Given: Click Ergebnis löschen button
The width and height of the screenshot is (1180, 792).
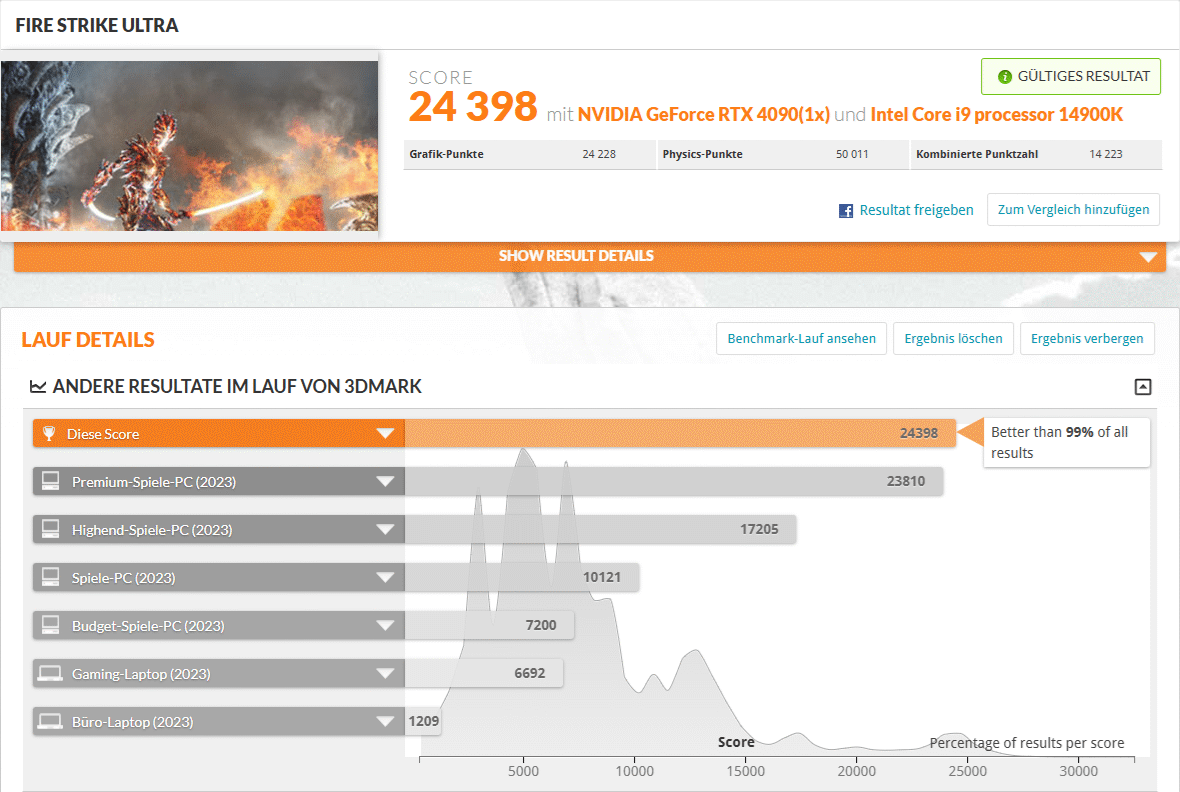Looking at the screenshot, I should tap(953, 339).
